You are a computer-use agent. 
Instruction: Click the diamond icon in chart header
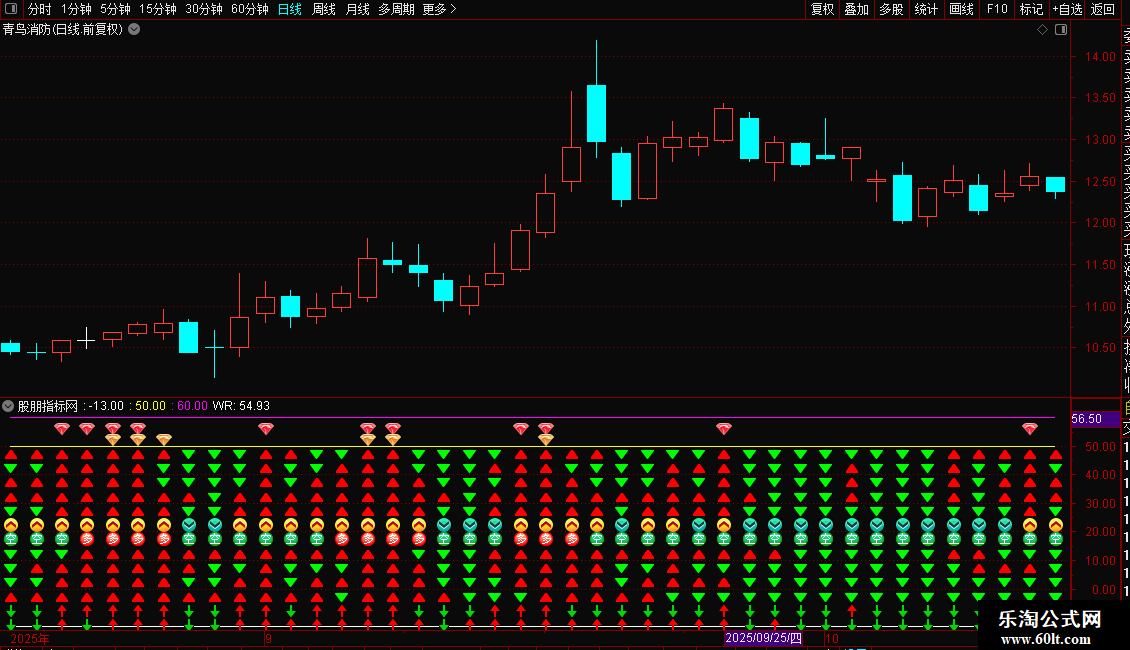pos(1042,30)
